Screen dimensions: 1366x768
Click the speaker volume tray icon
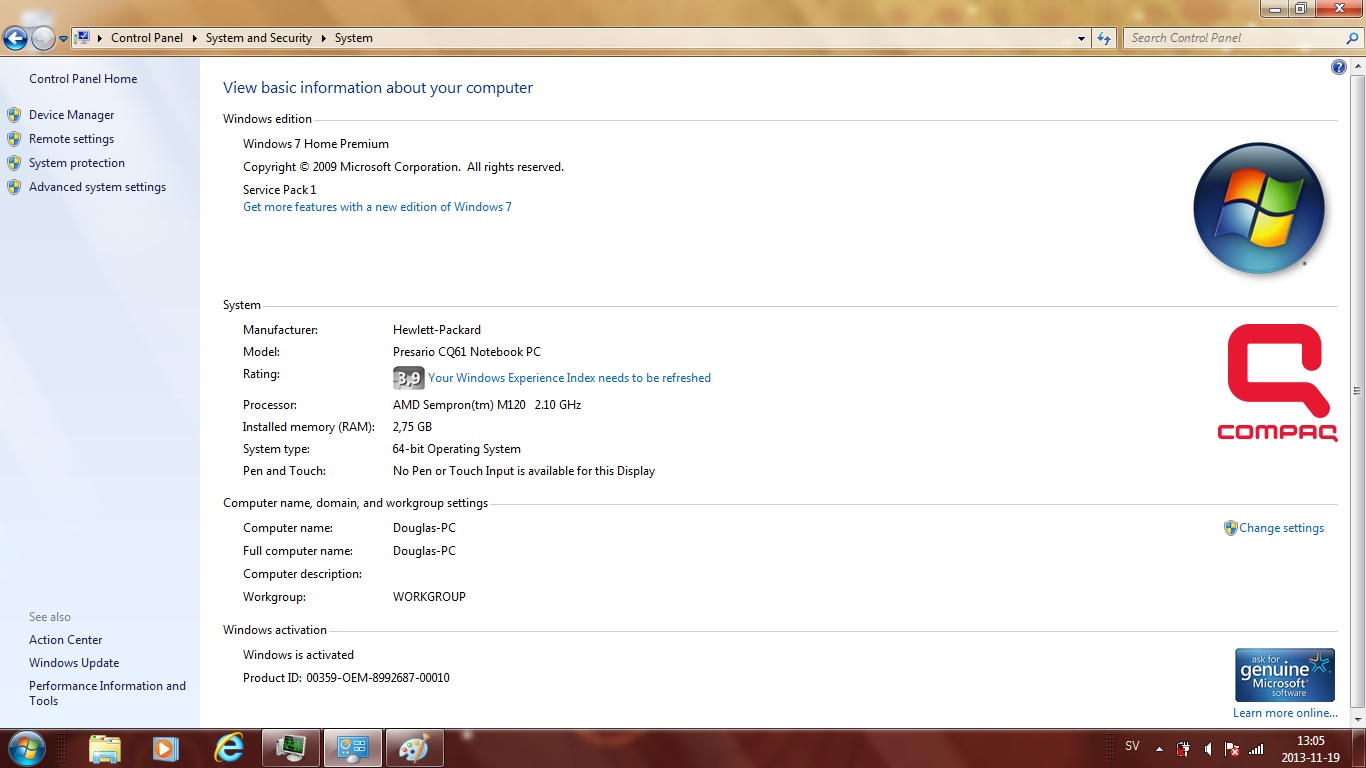1208,749
